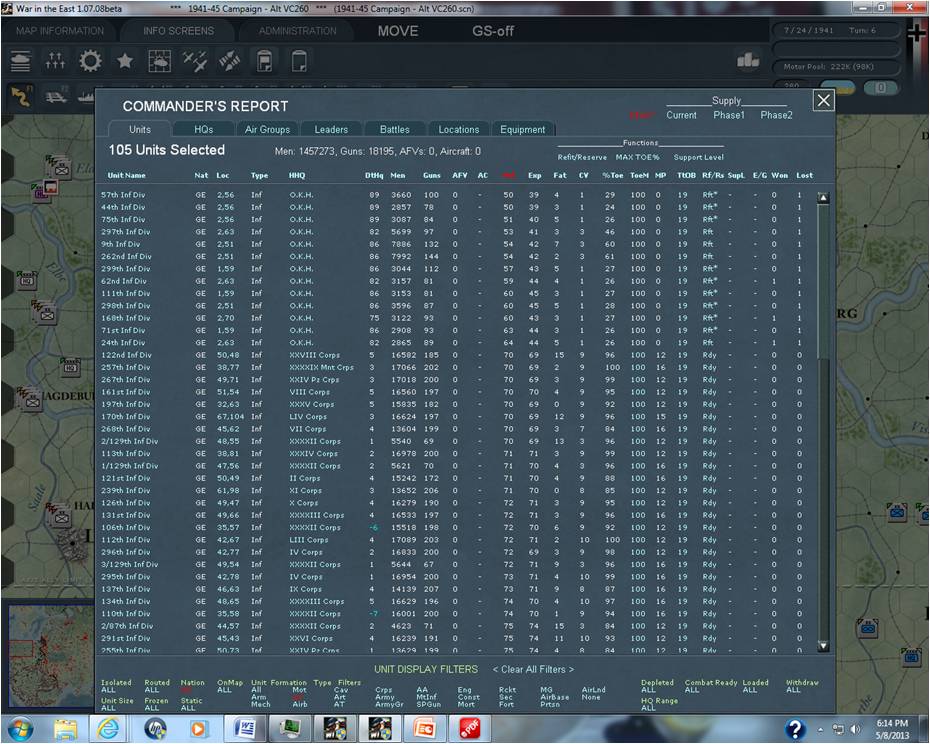The image size is (930, 744).
Task: Open Word document in taskbar
Action: [x=244, y=729]
